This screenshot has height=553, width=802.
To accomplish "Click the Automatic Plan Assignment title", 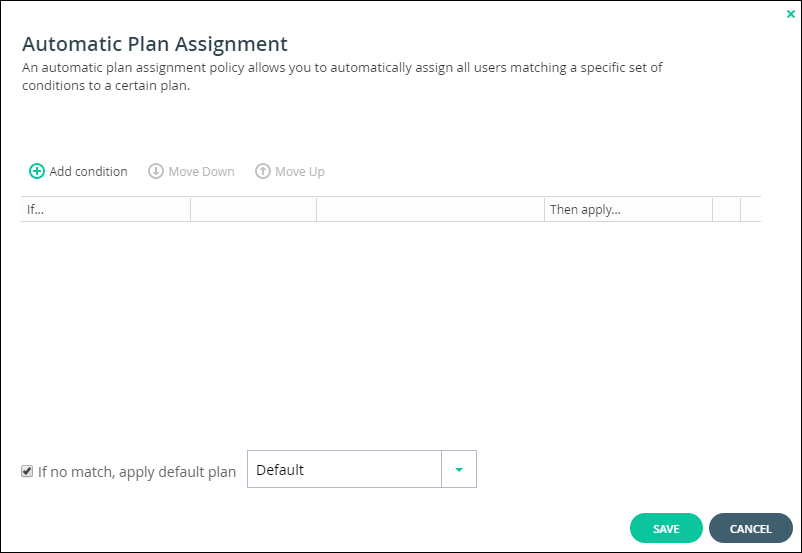I will pos(154,44).
